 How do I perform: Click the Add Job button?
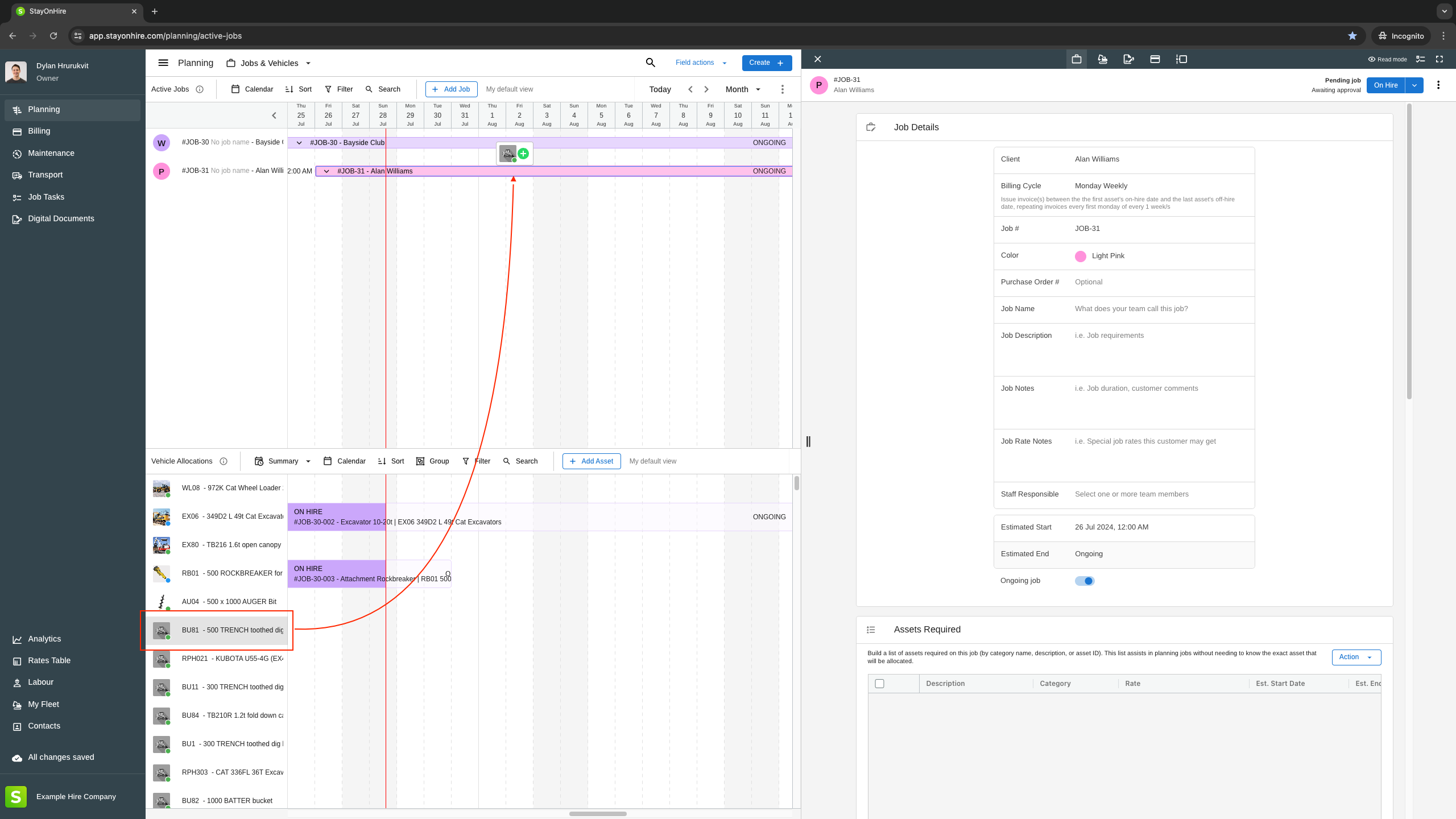click(x=451, y=89)
